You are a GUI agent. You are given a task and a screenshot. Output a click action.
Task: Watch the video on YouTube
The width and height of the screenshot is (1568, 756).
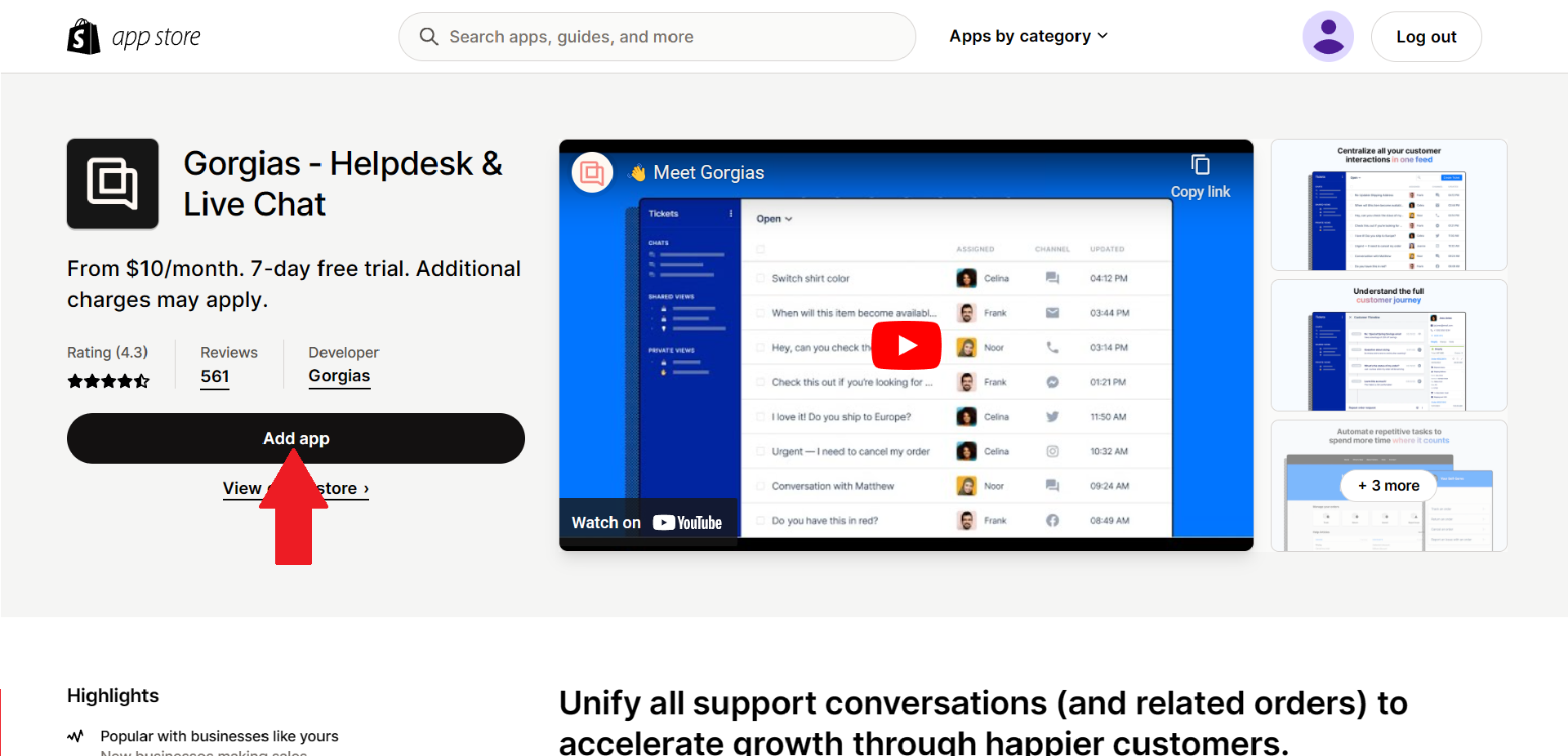pos(647,523)
